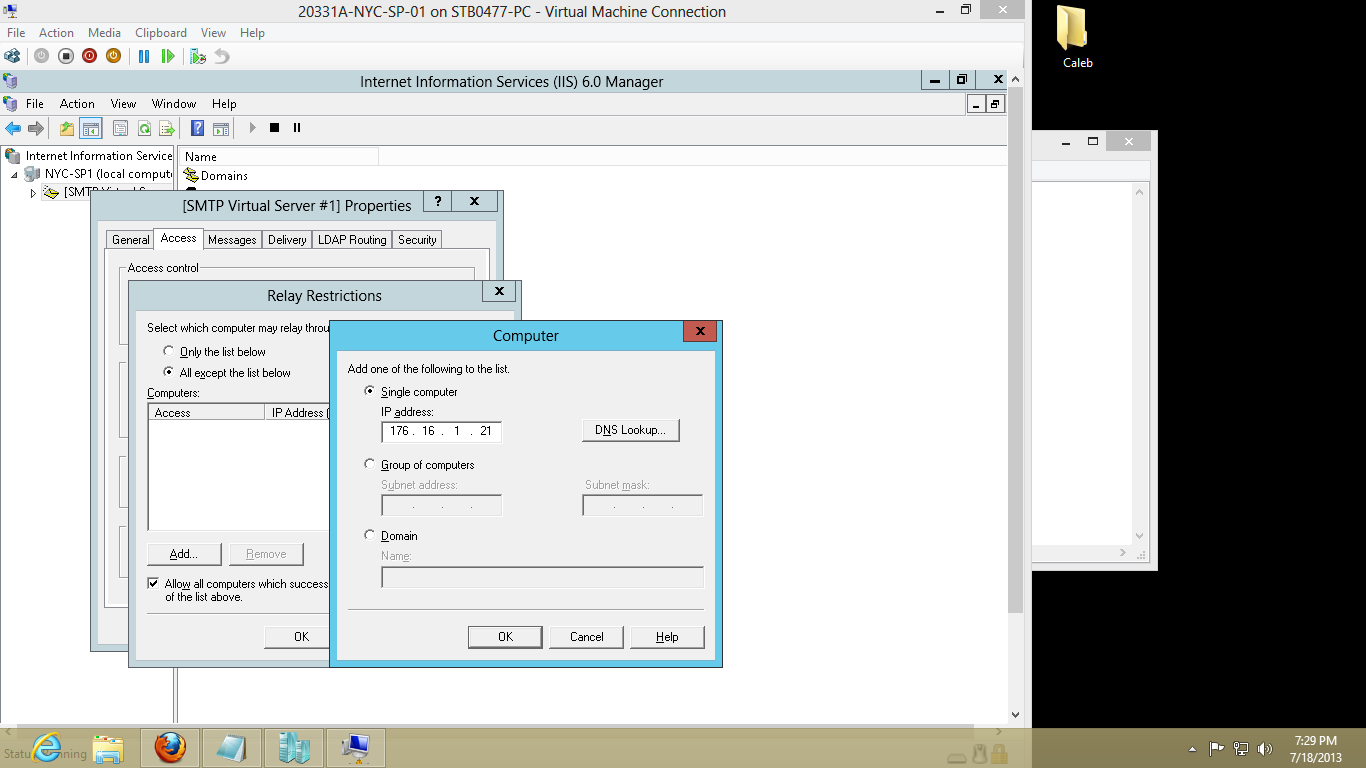Click the Pause item icon in IIS toolbar

coord(297,128)
